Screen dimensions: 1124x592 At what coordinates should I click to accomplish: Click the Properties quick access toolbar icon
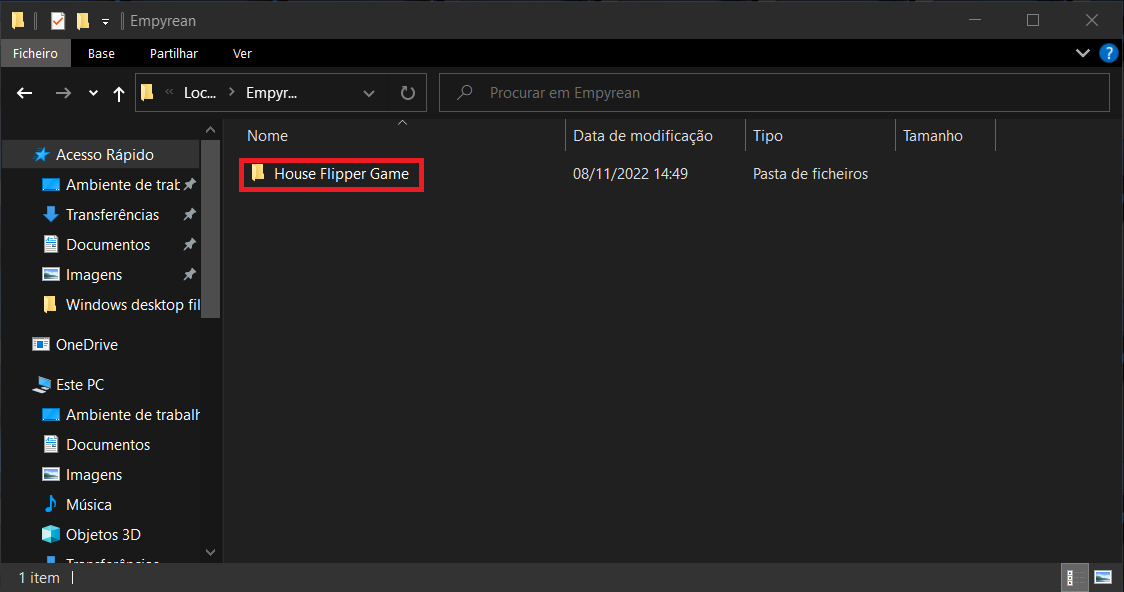pyautogui.click(x=58, y=20)
